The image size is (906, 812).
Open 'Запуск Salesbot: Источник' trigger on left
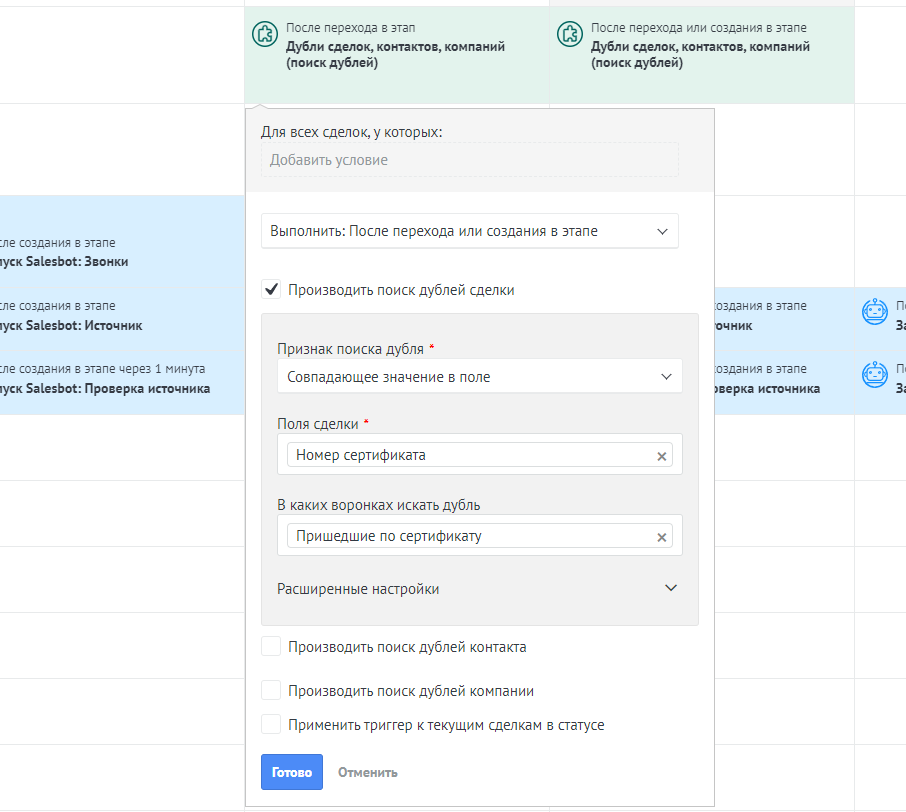tap(70, 325)
